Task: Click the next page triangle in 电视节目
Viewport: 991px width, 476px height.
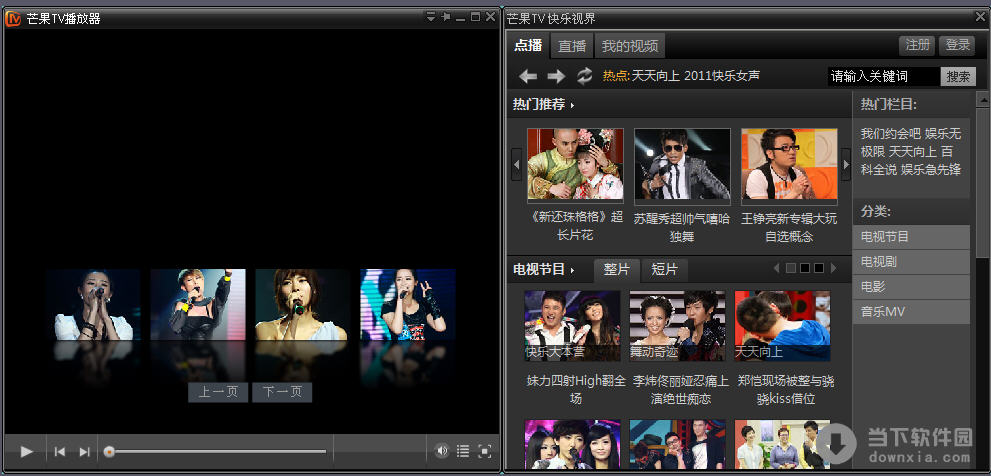Action: point(833,269)
